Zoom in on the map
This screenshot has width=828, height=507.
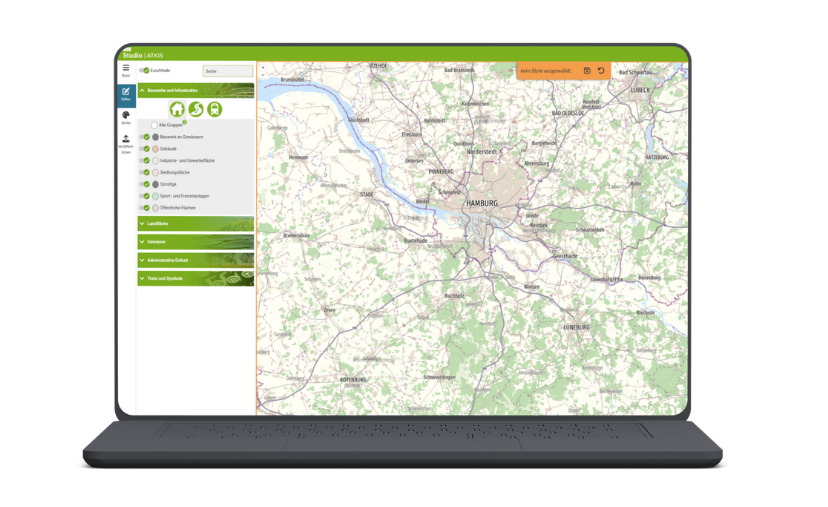pyautogui.click(x=263, y=68)
